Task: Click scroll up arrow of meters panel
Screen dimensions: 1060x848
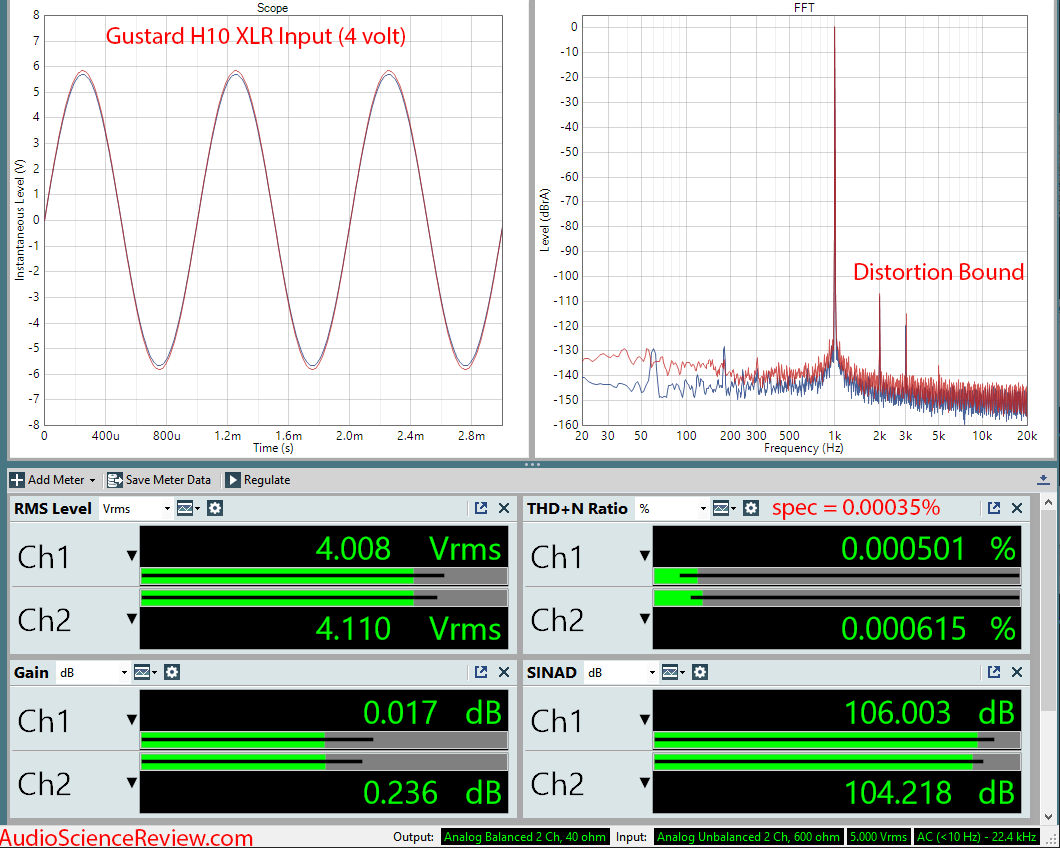Action: (x=1049, y=502)
